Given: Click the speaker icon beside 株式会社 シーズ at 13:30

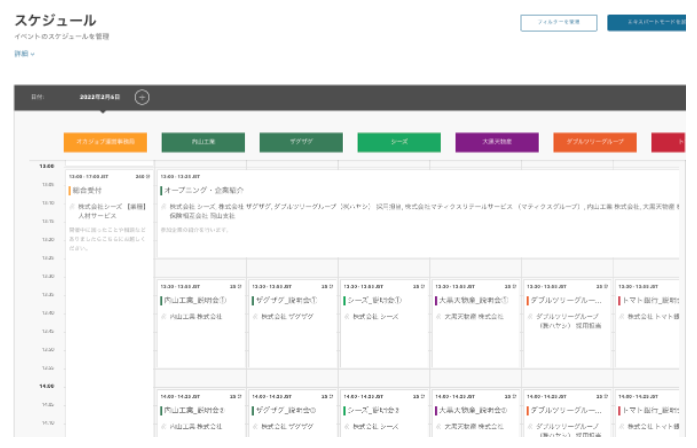Looking at the screenshot, I should coord(347,316).
